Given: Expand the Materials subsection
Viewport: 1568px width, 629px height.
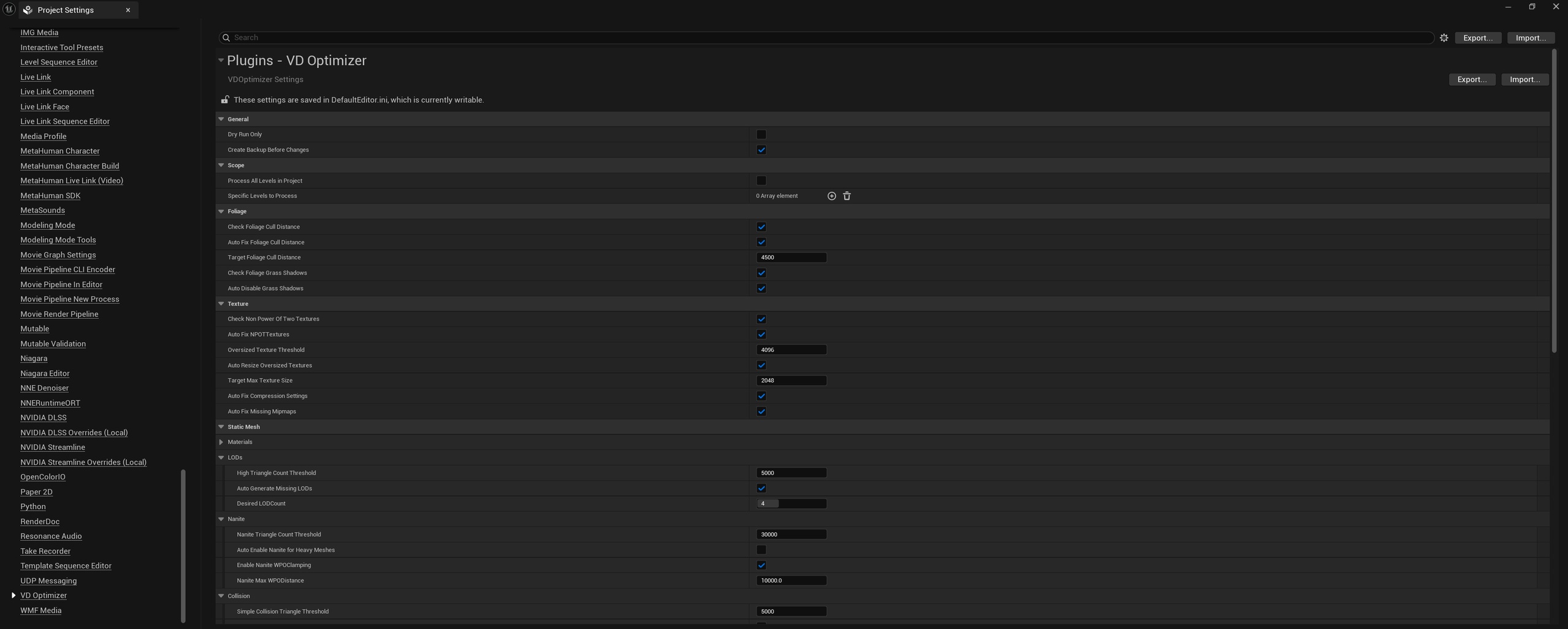Looking at the screenshot, I should coord(221,442).
